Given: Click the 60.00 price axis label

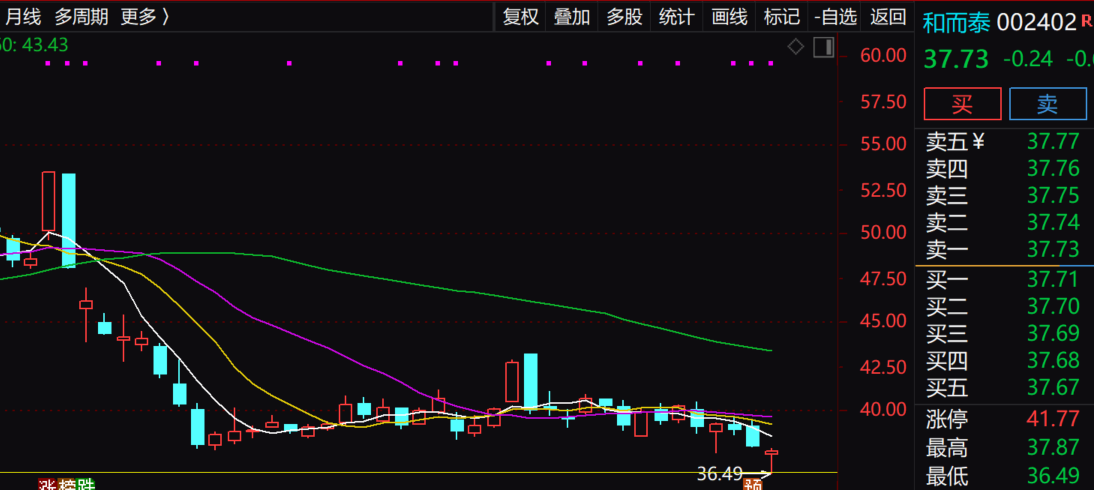Looking at the screenshot, I should (x=883, y=54).
